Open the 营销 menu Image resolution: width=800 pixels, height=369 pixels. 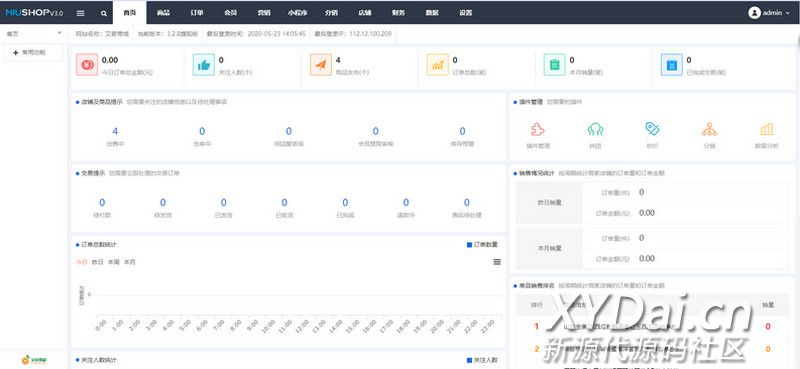coord(264,13)
